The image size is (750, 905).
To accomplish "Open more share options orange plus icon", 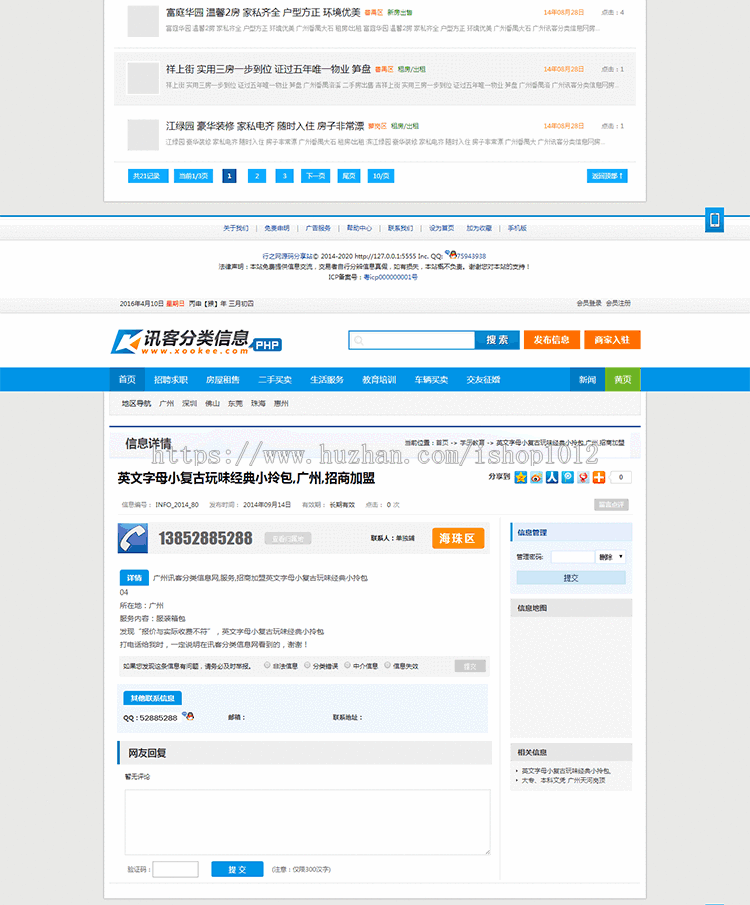I will coord(599,477).
